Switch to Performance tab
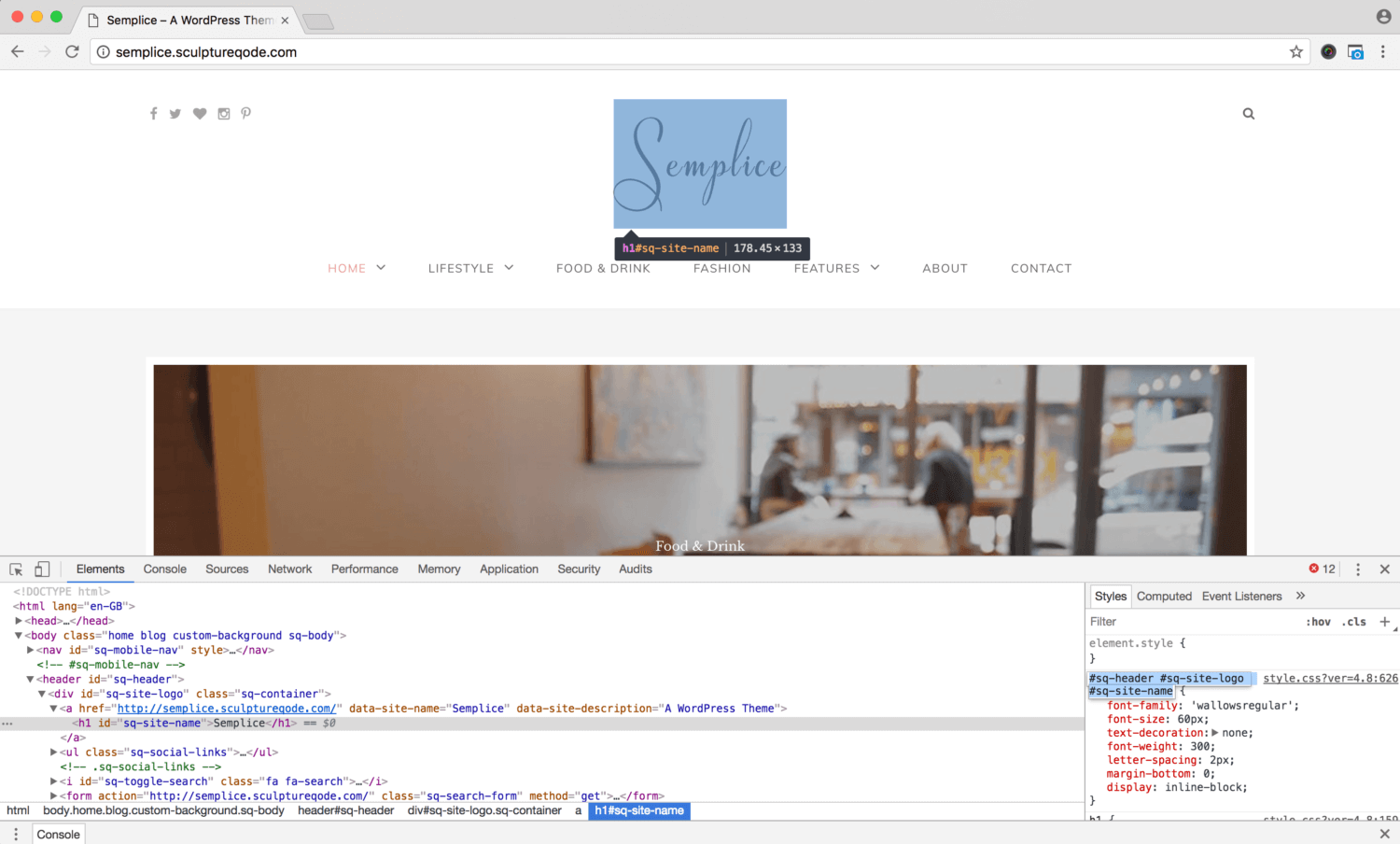The width and height of the screenshot is (1400, 844). [365, 570]
